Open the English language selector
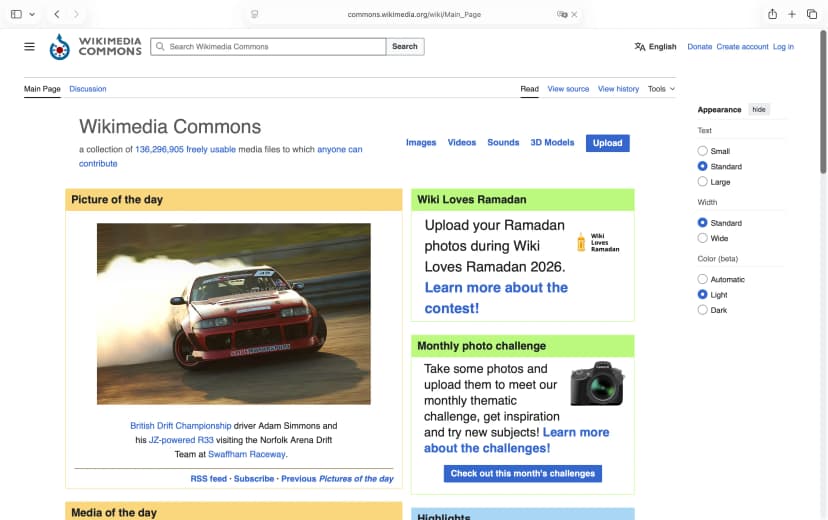 coord(655,46)
